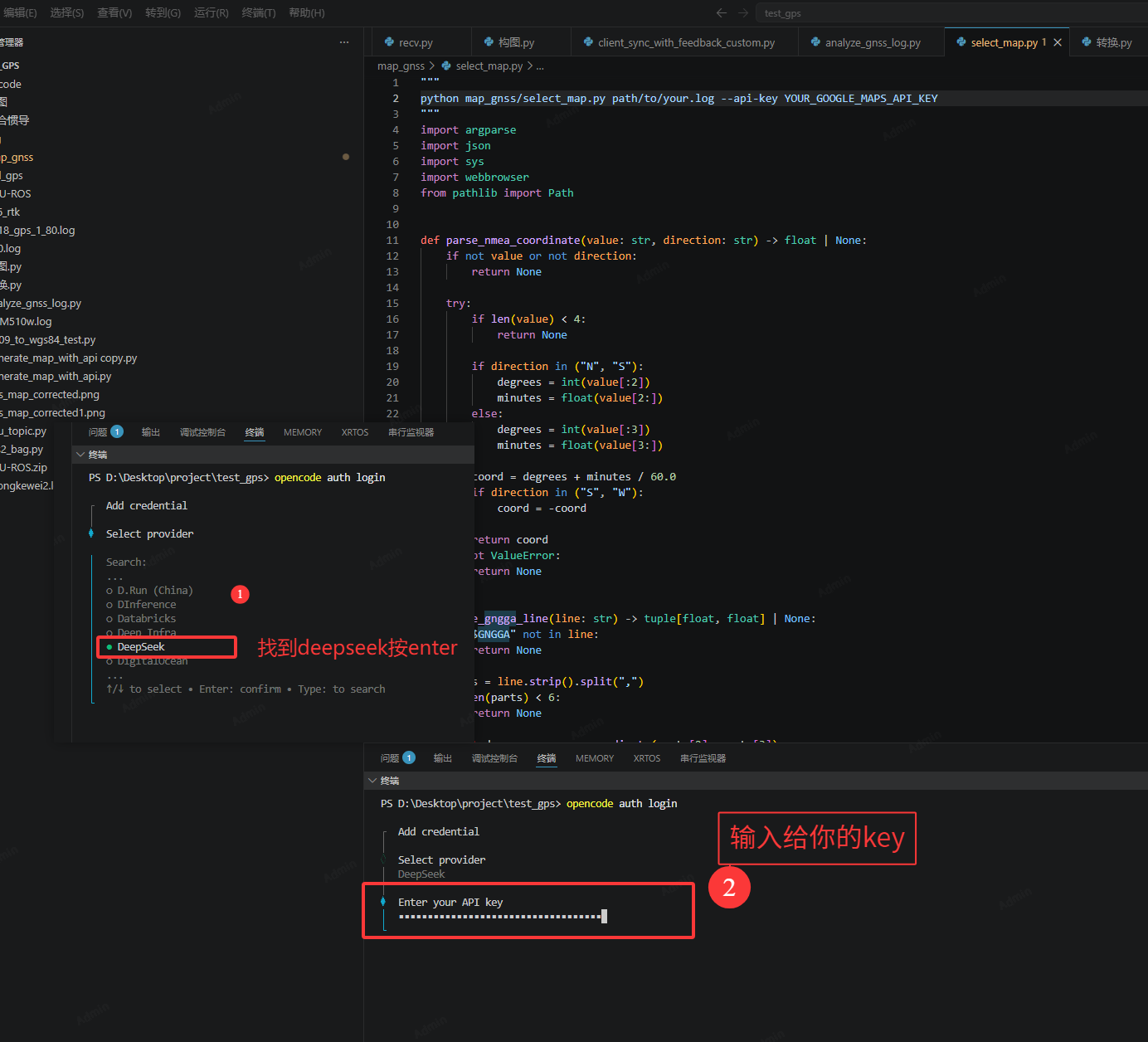
Task: Open the 终端(T) menu
Action: pos(259,12)
